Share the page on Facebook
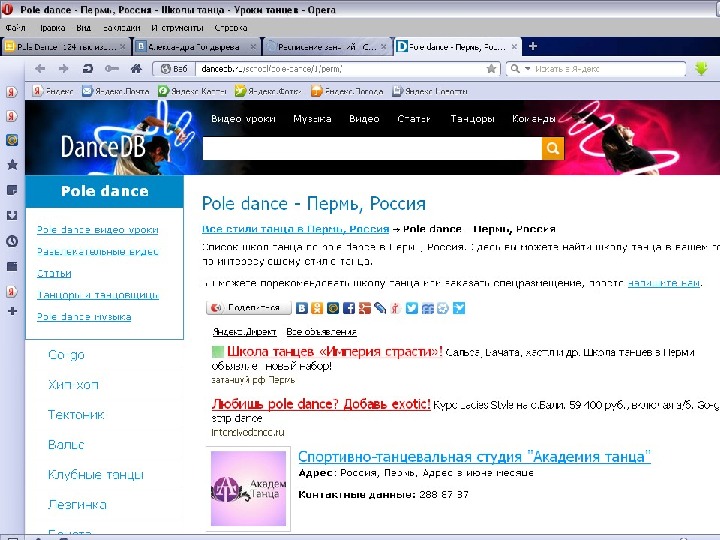 [349, 308]
